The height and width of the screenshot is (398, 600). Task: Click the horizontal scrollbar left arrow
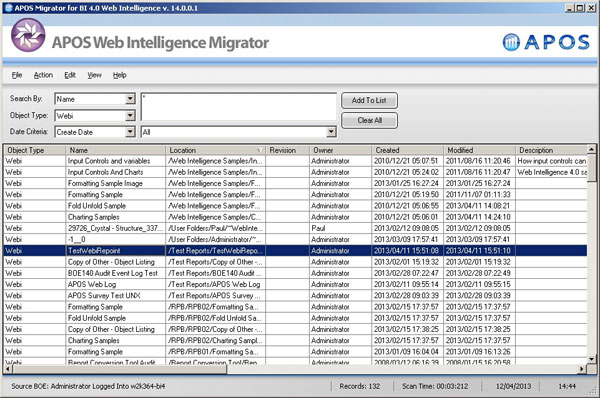[x=8, y=369]
